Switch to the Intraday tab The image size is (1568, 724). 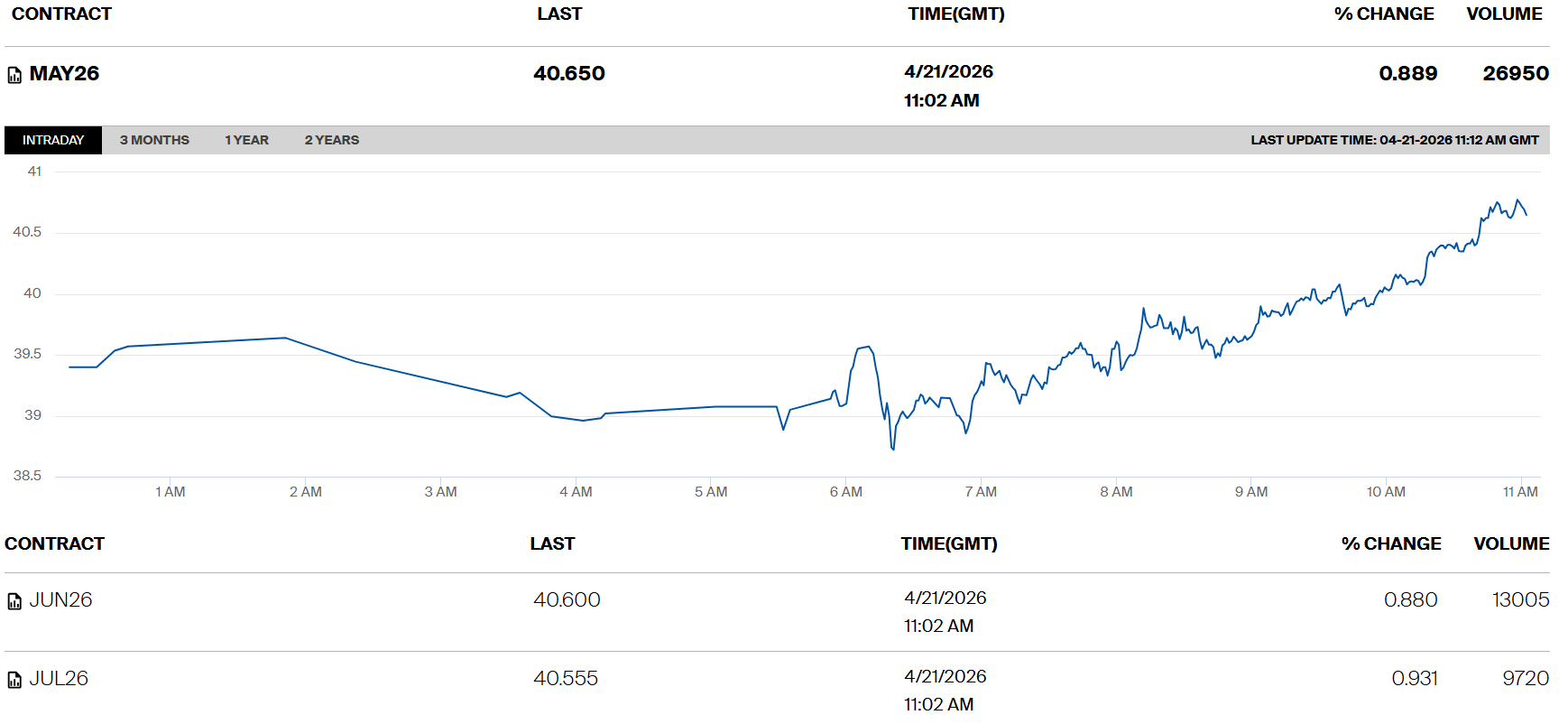pyautogui.click(x=53, y=140)
